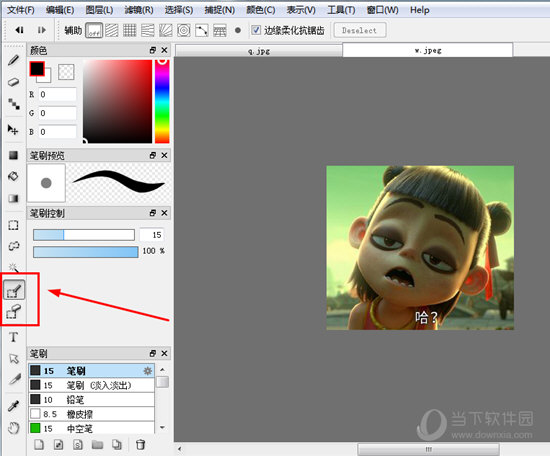
Task: Close the 笔刷控制 panel
Action: [164, 213]
